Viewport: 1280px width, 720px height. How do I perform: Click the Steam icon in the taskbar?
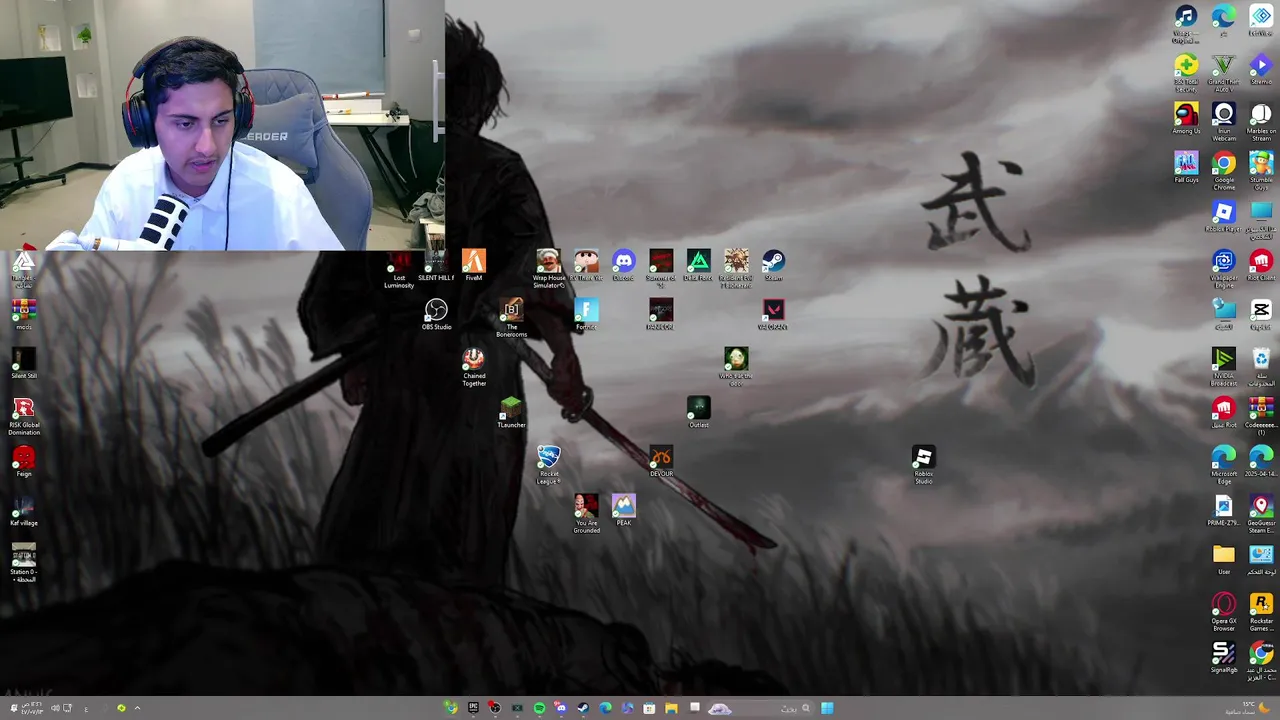pyautogui.click(x=583, y=708)
